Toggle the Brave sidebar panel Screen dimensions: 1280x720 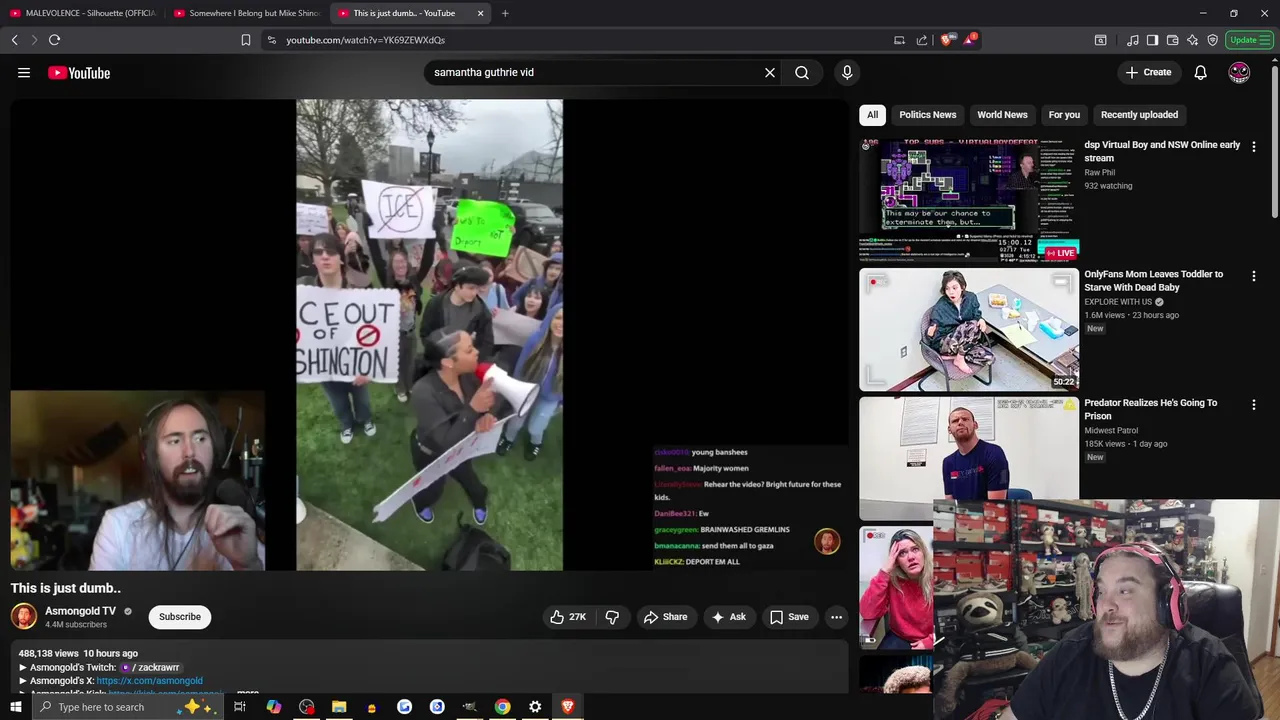(x=1152, y=40)
